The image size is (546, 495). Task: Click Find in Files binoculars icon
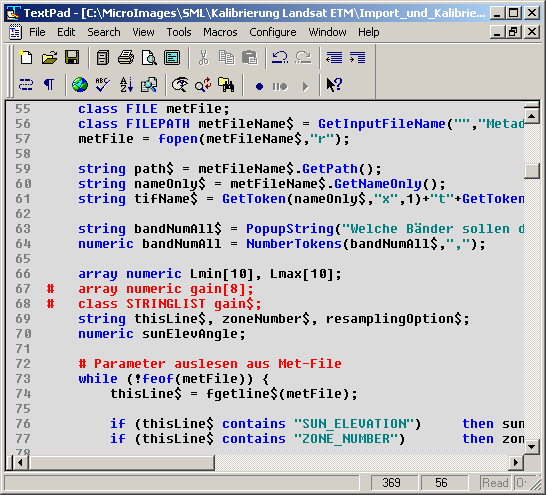click(x=226, y=85)
